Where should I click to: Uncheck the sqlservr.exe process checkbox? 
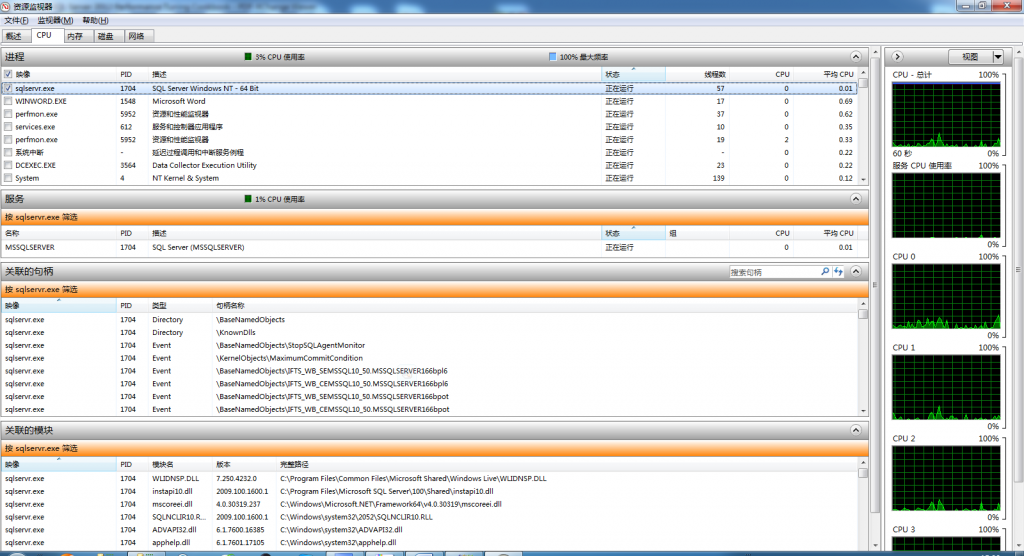pos(8,88)
